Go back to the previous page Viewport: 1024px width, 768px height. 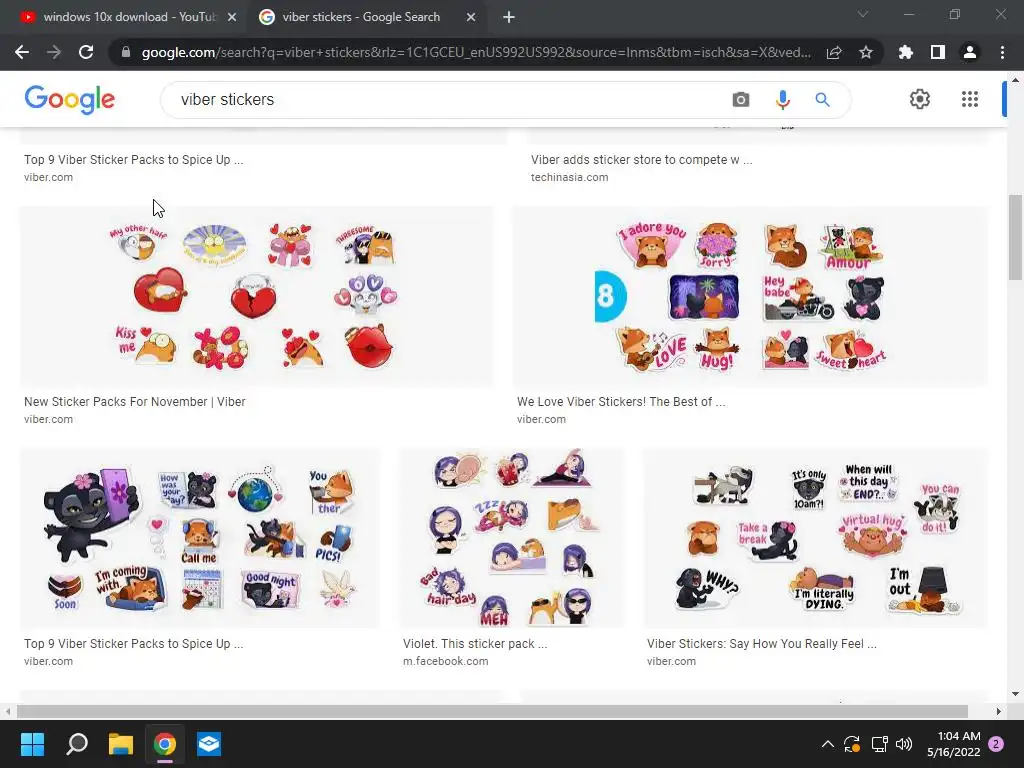point(22,52)
